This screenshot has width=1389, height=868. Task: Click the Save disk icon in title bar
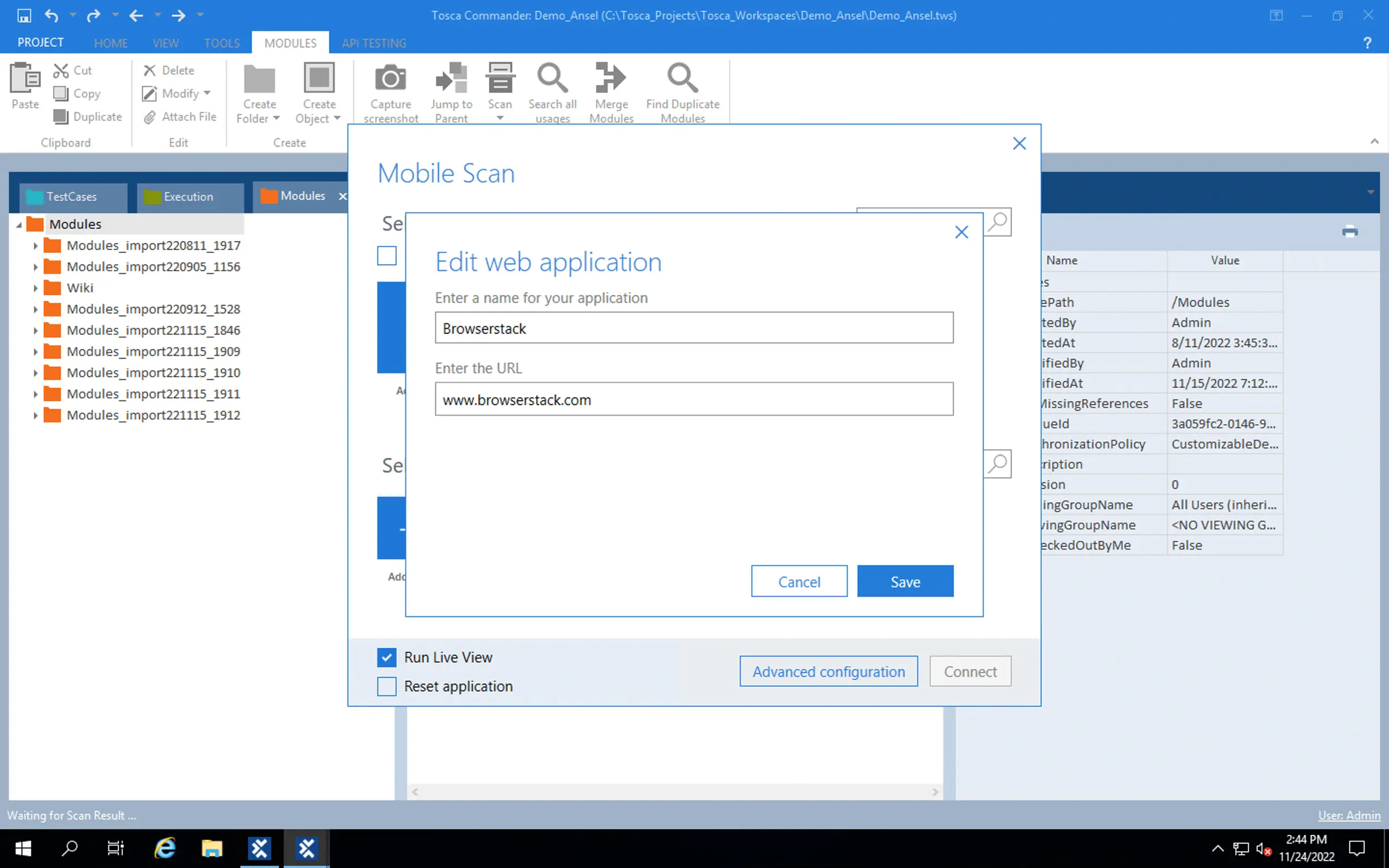tap(24, 15)
